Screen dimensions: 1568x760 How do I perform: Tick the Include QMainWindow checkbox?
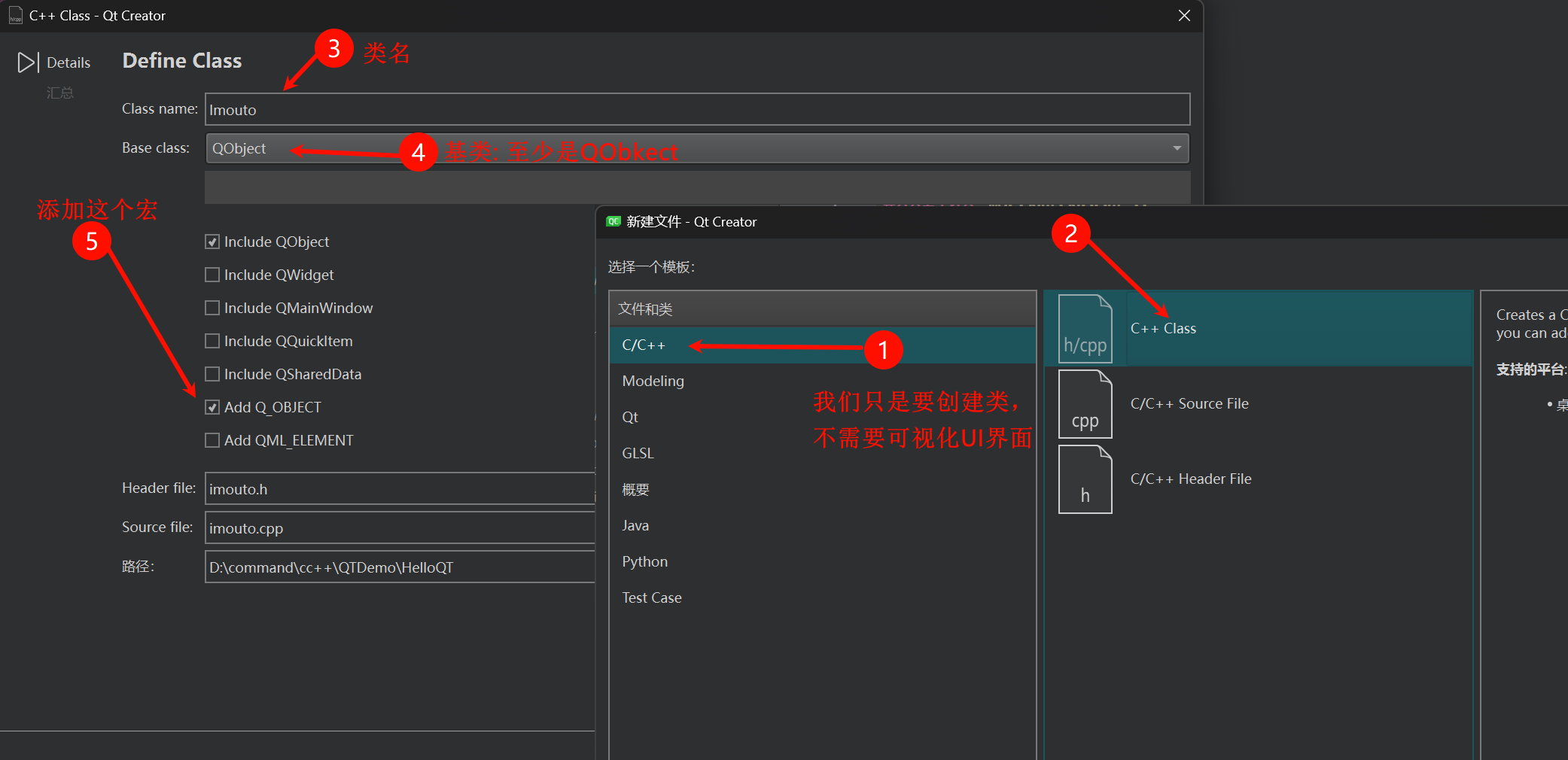pos(212,308)
